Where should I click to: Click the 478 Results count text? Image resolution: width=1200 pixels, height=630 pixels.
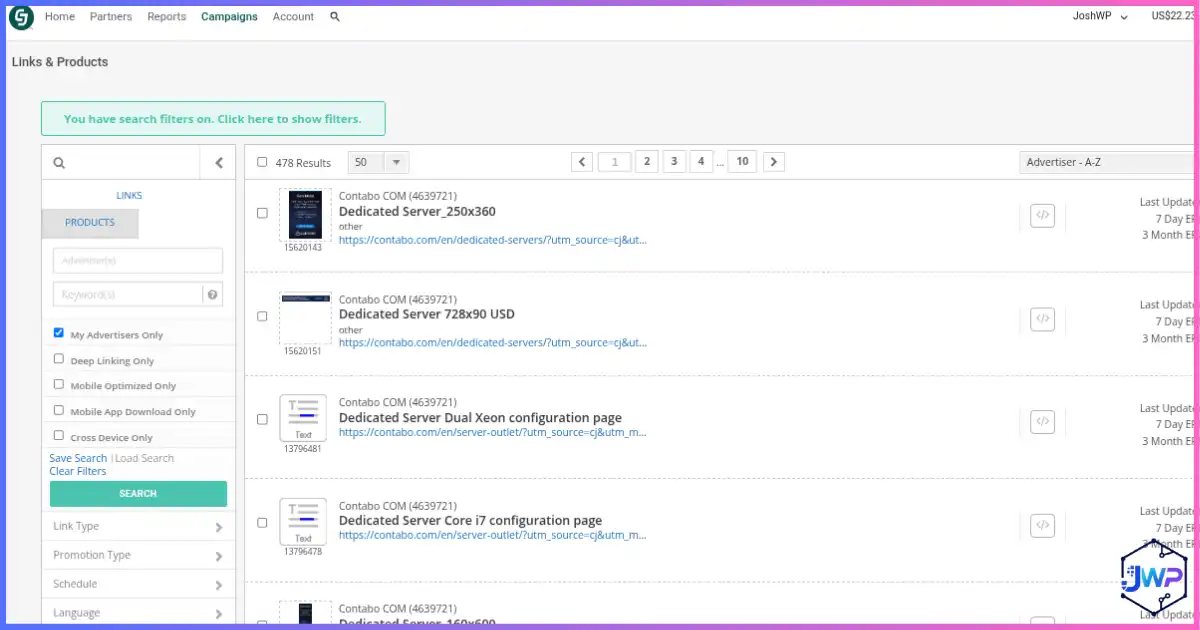303,163
